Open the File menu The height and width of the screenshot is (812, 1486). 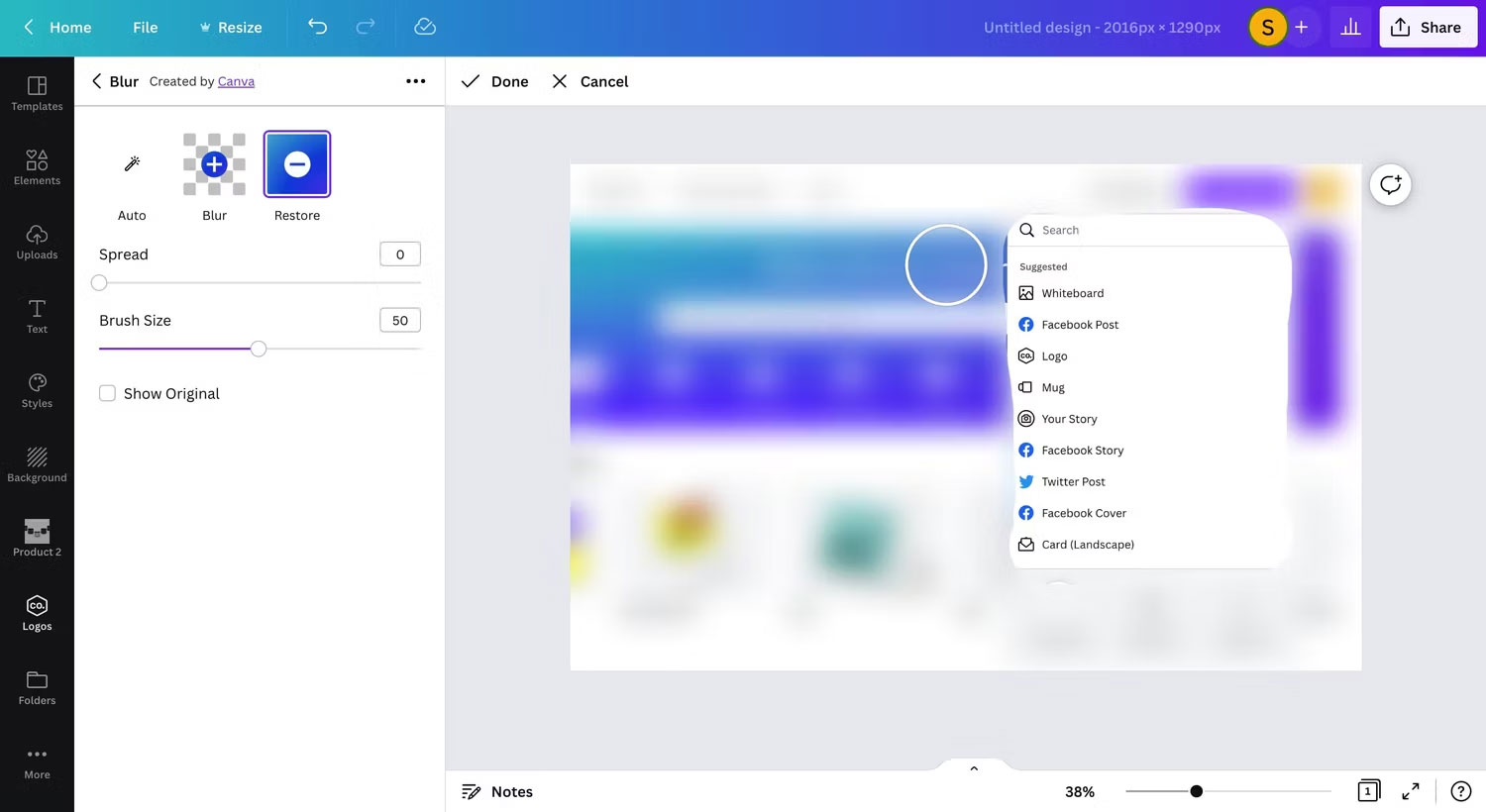click(145, 27)
